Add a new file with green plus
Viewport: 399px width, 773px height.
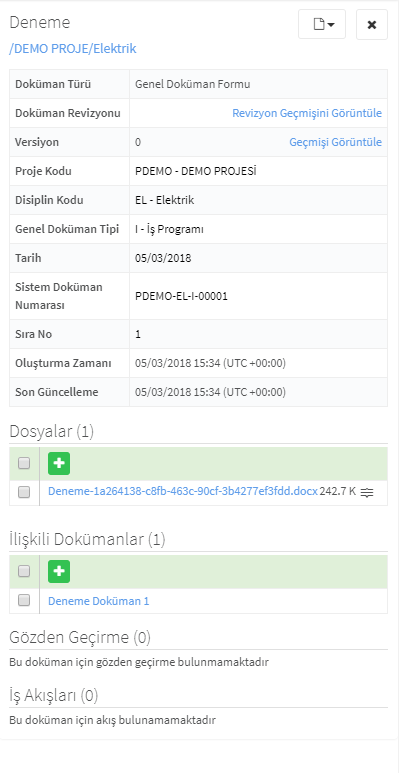click(x=59, y=463)
